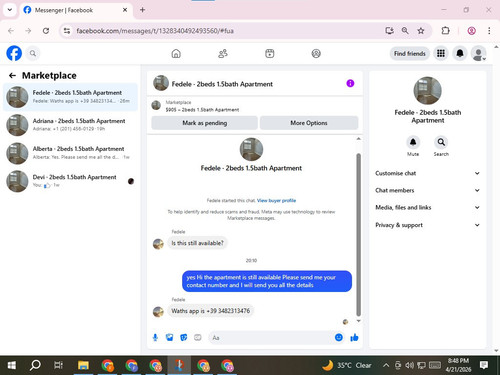Mute conversation with the bell icon
500x375 pixels.
tap(413, 142)
